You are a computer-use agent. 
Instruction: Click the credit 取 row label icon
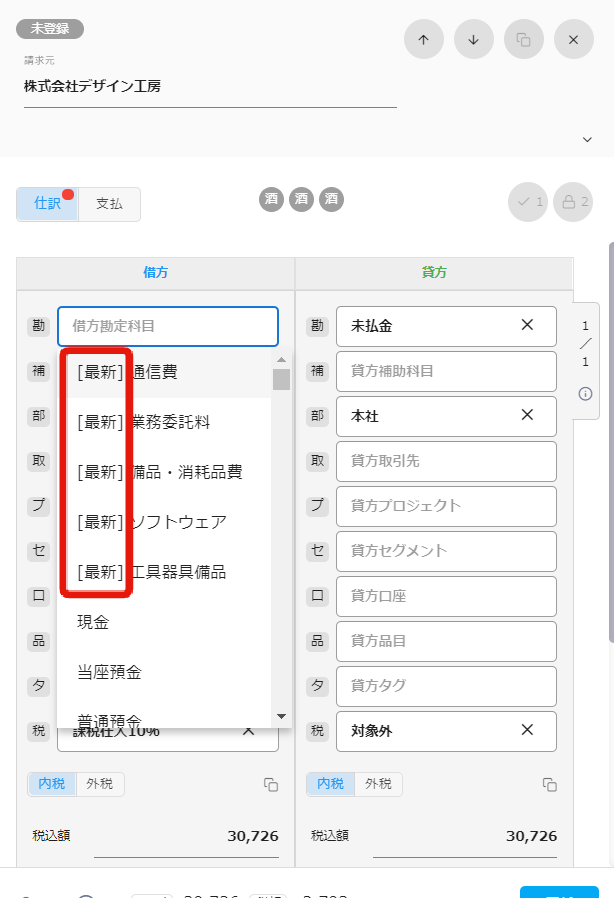317,461
